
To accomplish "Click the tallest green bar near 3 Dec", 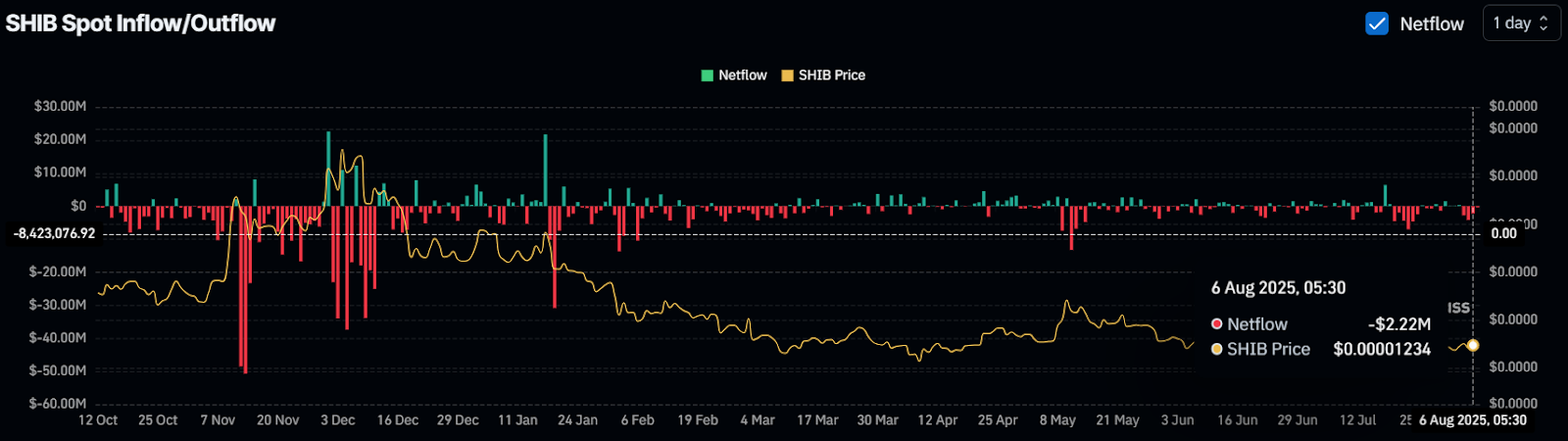I will [x=328, y=169].
